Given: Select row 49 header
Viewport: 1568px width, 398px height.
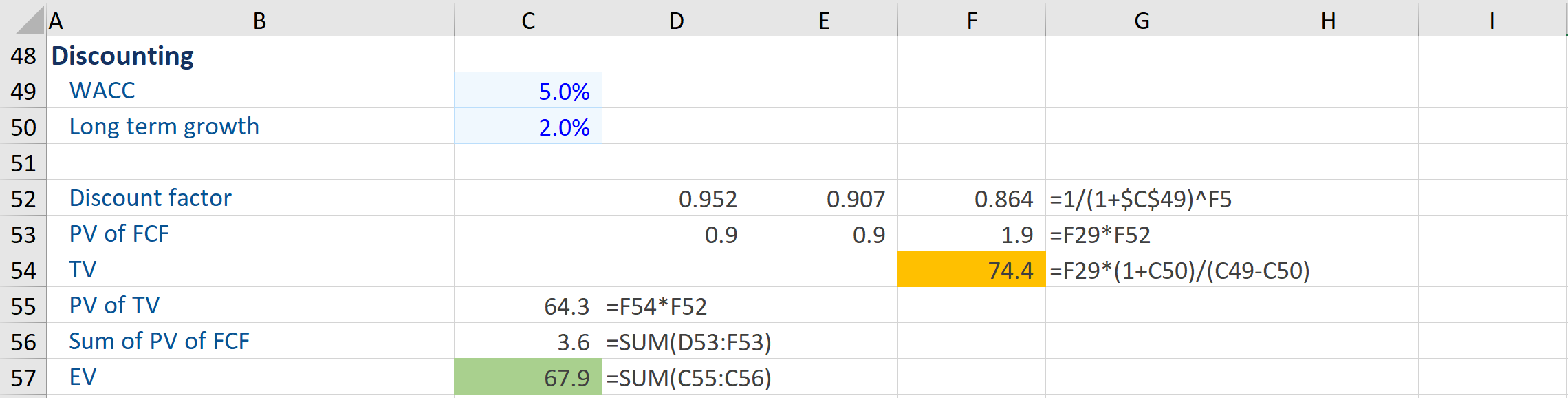Looking at the screenshot, I should point(23,91).
